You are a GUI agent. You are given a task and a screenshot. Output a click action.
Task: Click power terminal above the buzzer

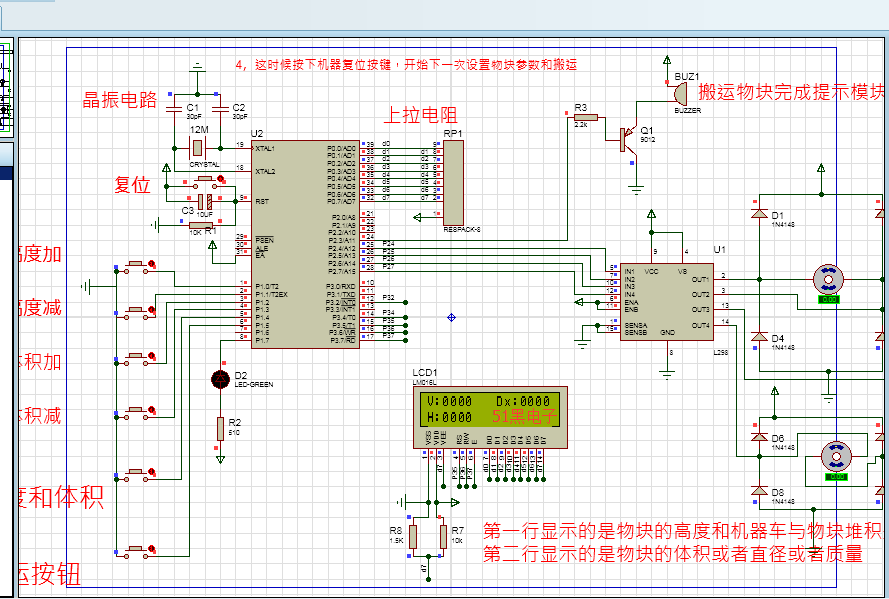pos(667,60)
